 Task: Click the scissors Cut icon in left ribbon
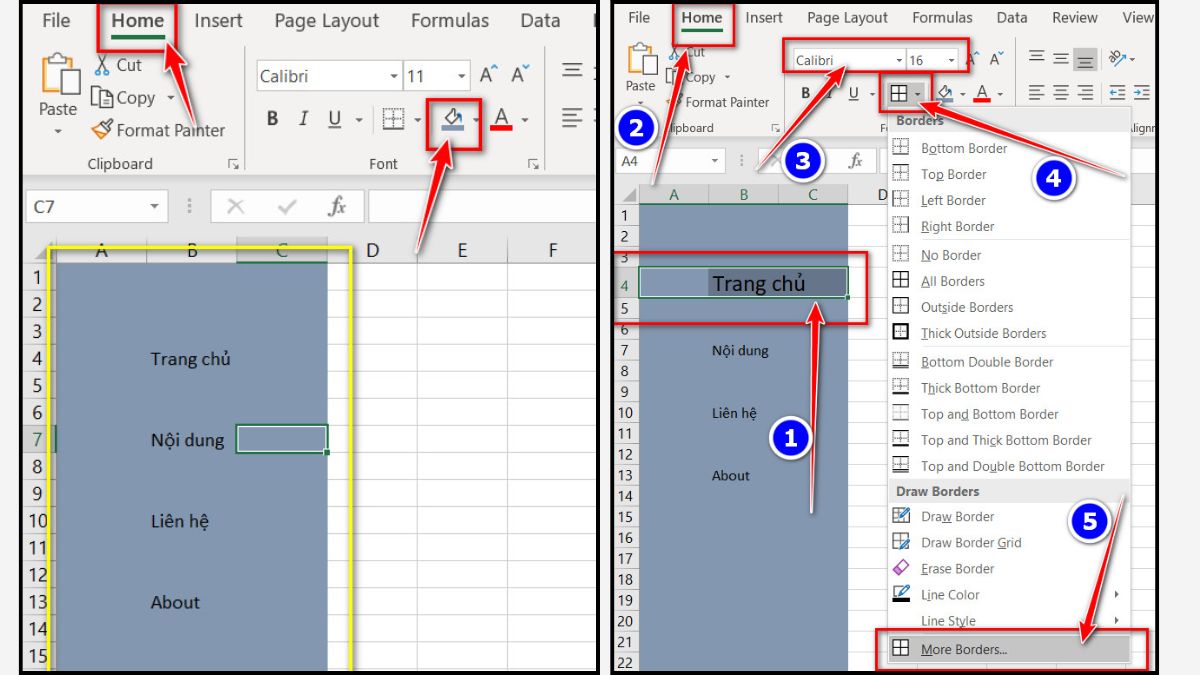point(103,65)
